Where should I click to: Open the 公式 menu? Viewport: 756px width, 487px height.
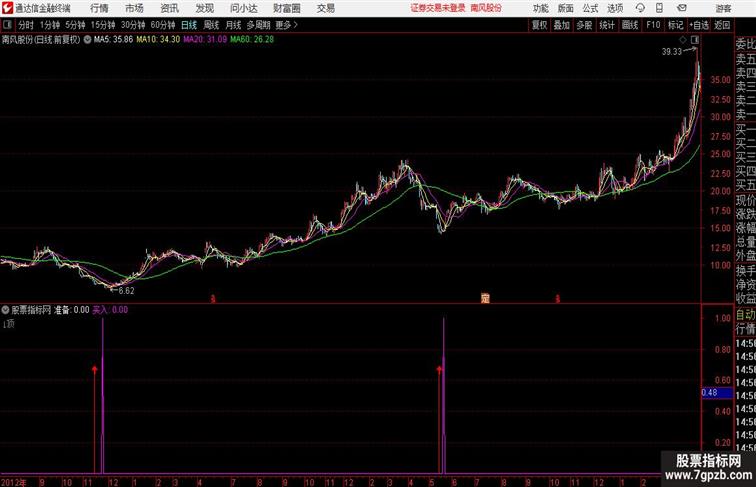(x=590, y=8)
